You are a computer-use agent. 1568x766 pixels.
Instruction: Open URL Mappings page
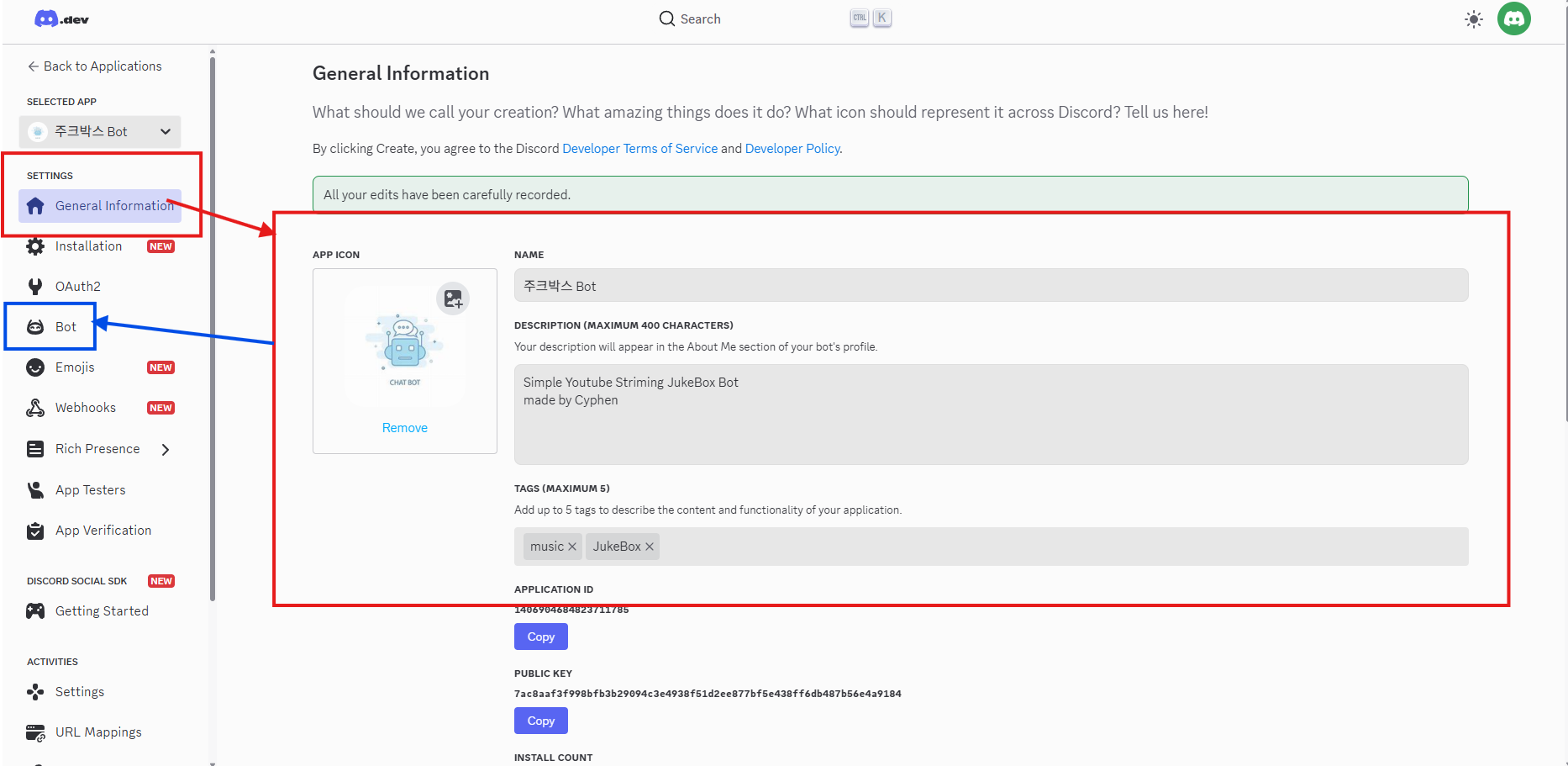pos(100,732)
